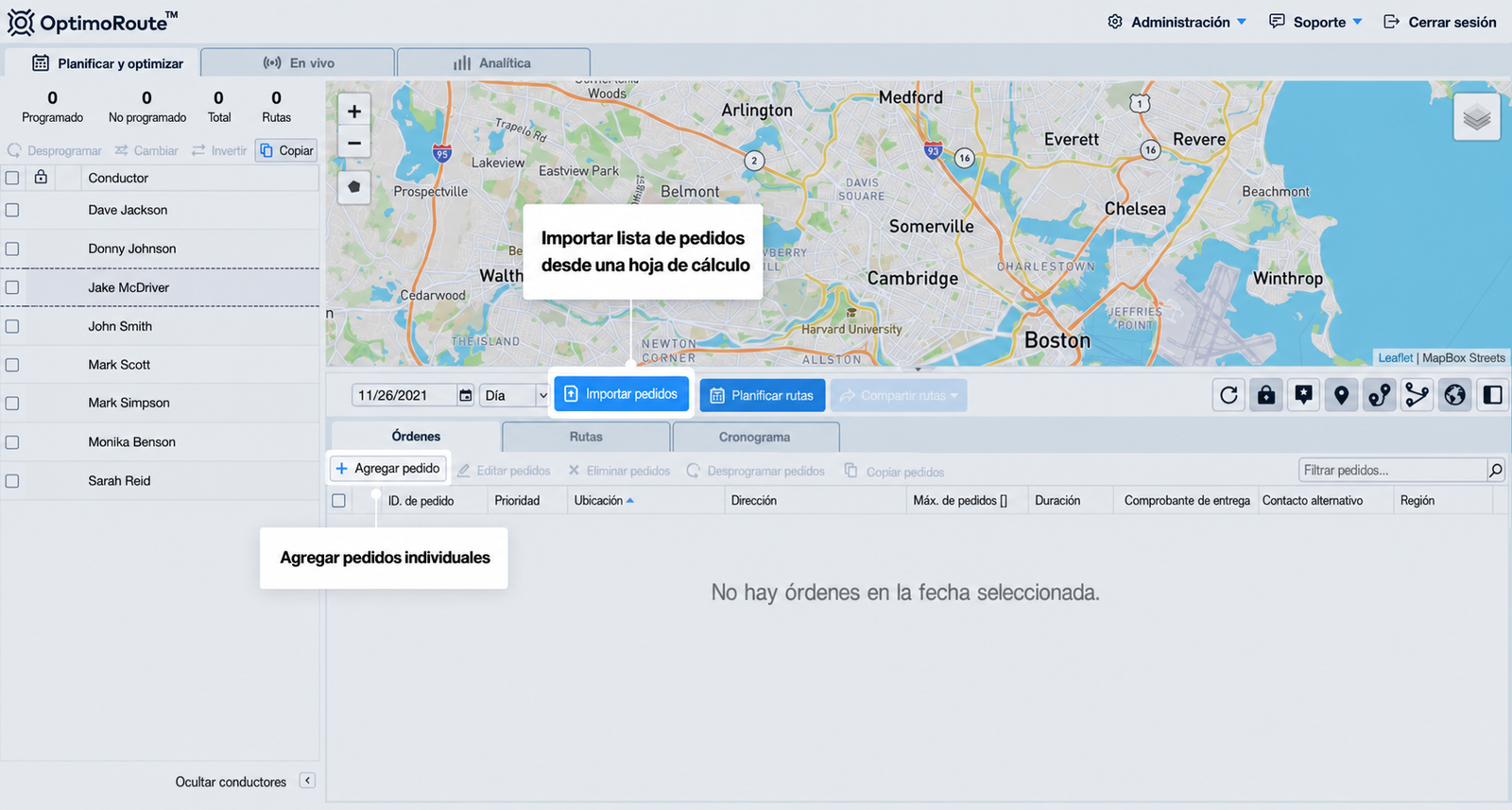This screenshot has width=1512, height=810.
Task: Click Cerrar sesión to log out
Action: click(x=1440, y=22)
